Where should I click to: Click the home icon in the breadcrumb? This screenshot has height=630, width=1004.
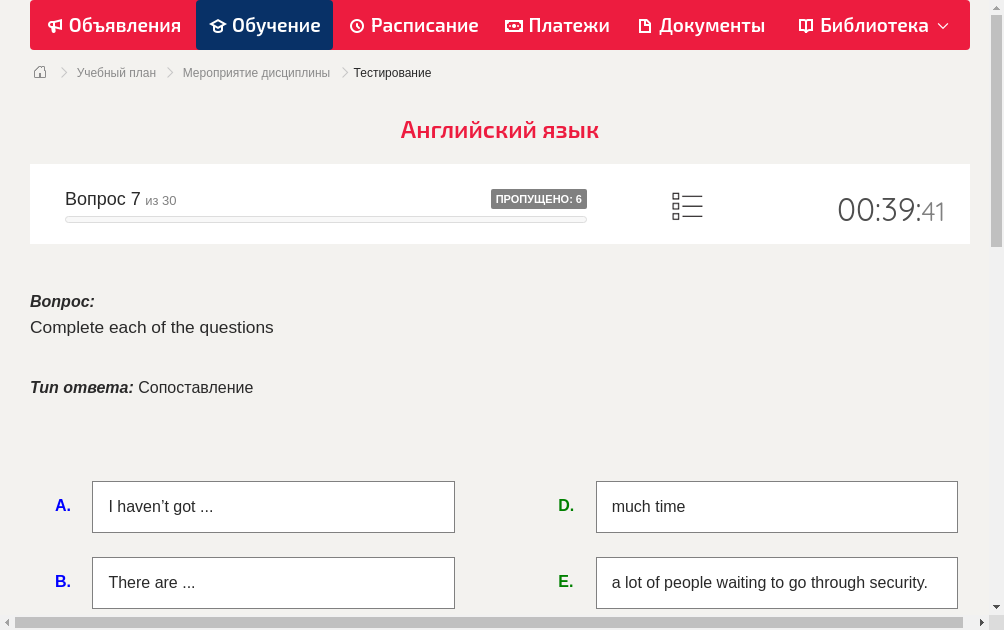39,72
